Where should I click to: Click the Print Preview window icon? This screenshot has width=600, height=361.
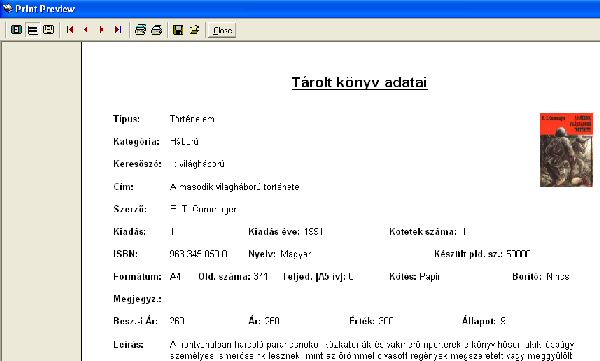pyautogui.click(x=7, y=8)
